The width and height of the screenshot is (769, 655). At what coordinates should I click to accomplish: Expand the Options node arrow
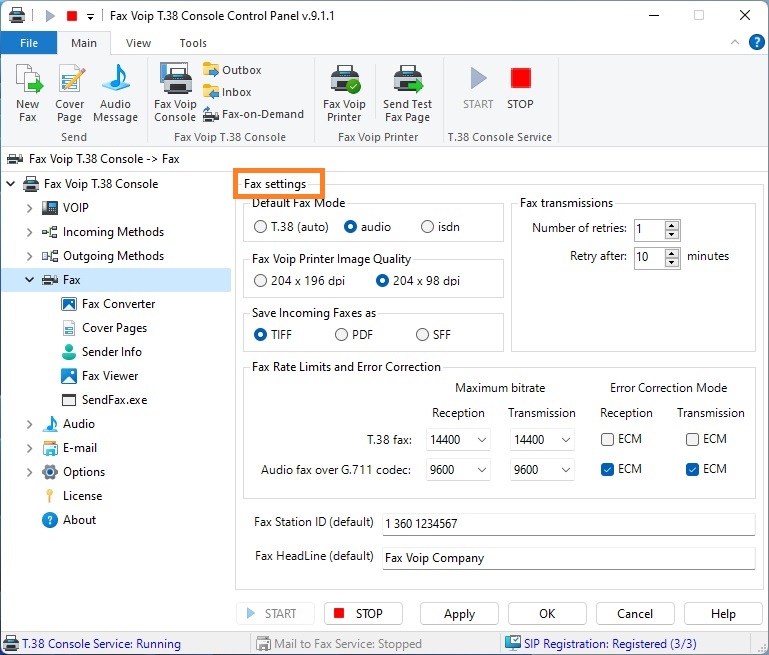29,472
